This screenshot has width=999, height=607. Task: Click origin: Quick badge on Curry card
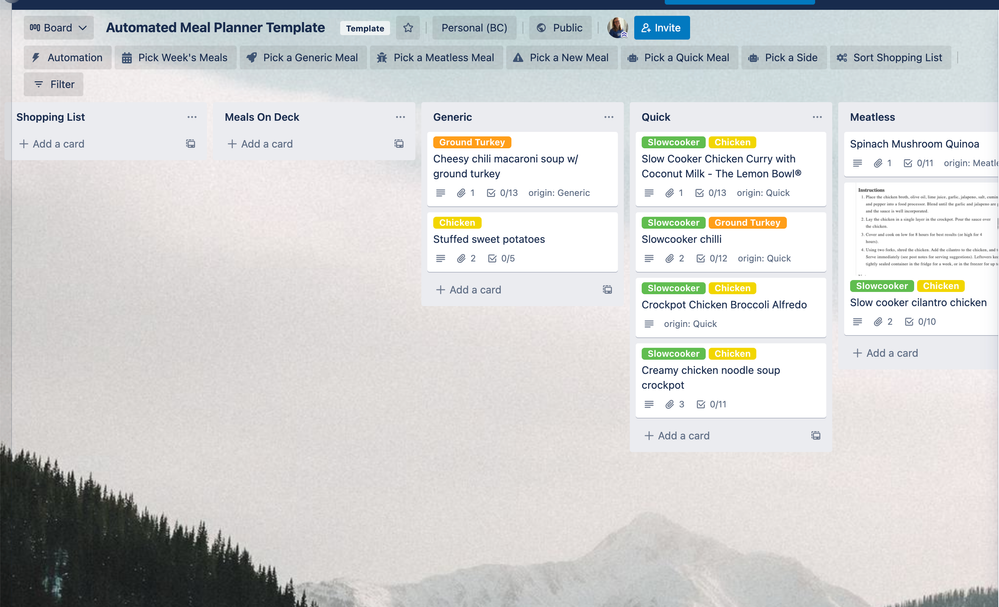click(763, 193)
